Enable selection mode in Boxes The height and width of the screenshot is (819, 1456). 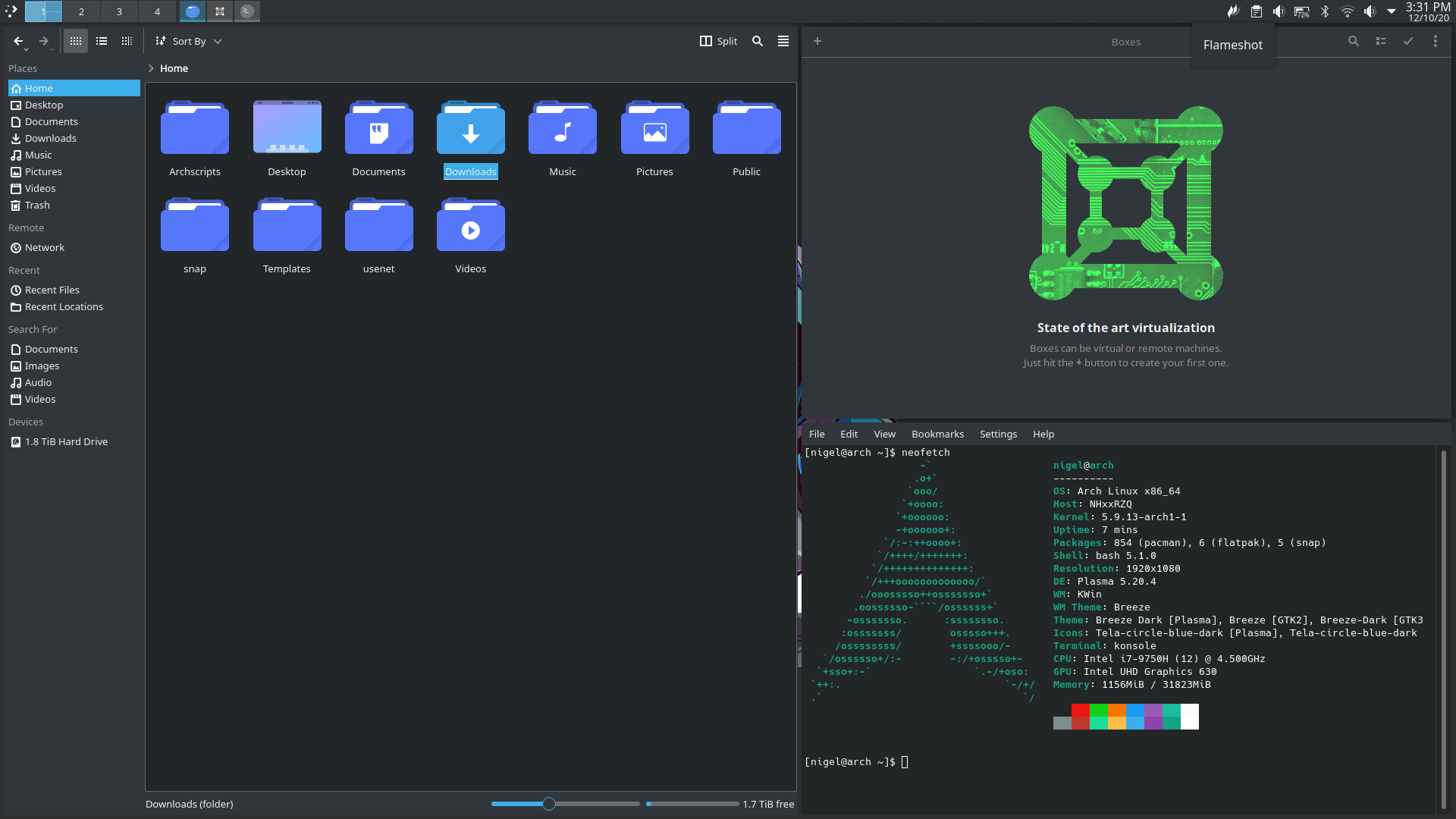click(1408, 41)
